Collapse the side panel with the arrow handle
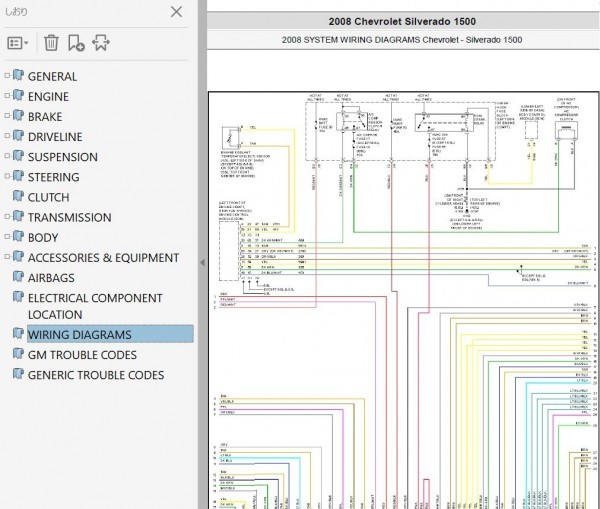Image resolution: width=600 pixels, height=509 pixels. 202,263
